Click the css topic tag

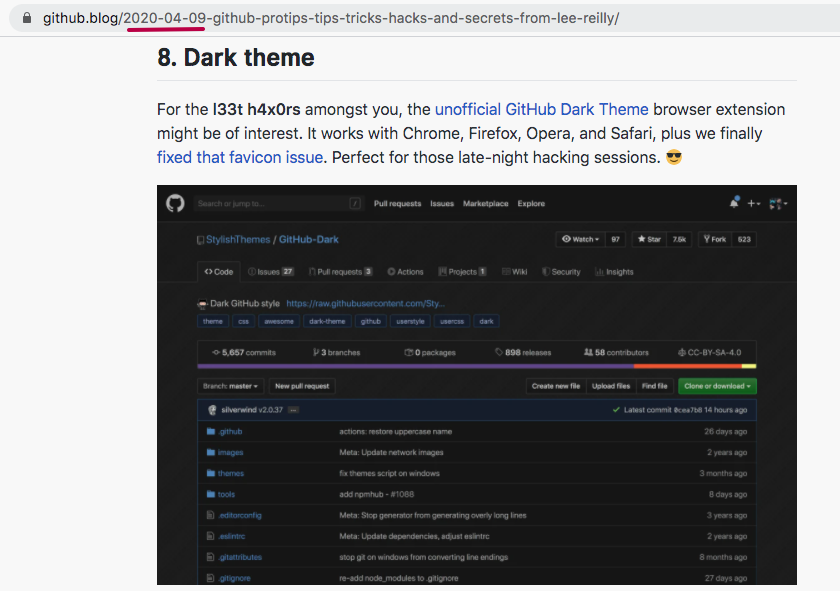coord(243,321)
